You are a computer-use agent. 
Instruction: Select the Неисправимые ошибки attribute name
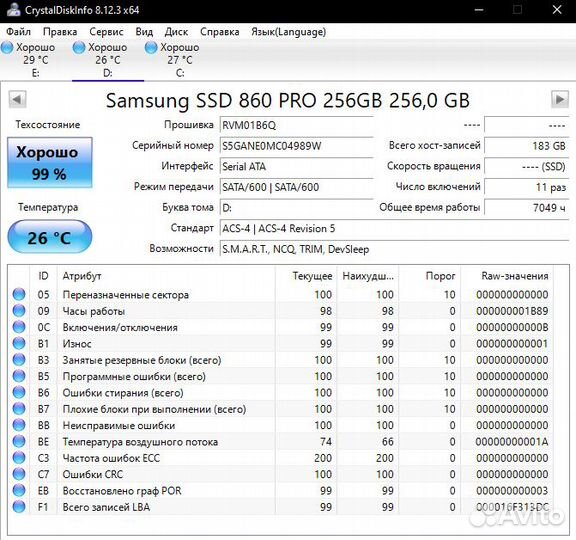119,425
